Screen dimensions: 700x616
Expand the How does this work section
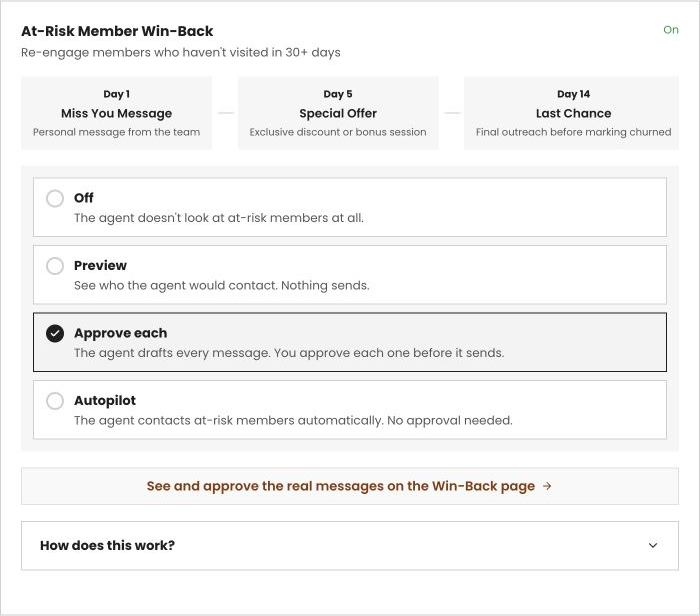[350, 545]
